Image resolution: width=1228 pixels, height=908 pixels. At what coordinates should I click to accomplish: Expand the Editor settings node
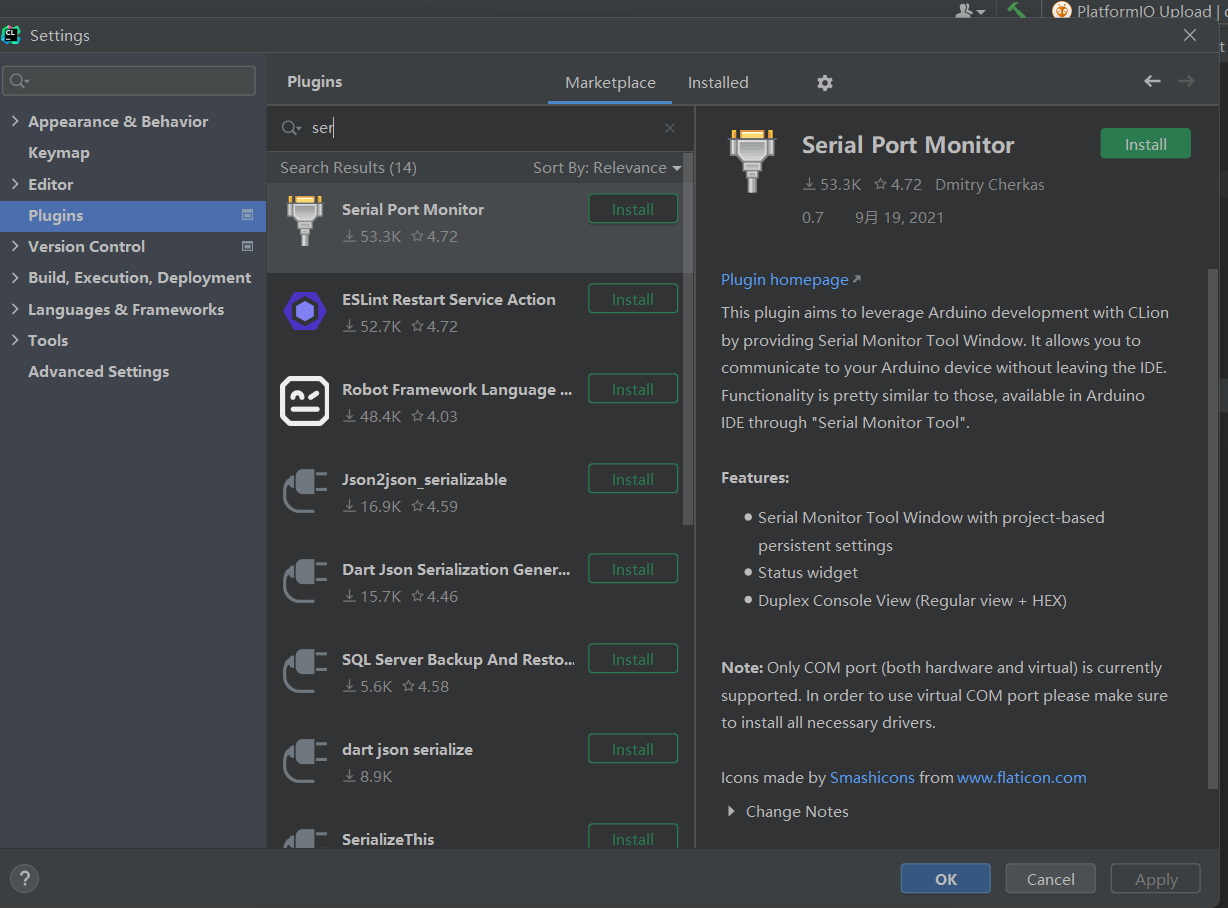(14, 184)
